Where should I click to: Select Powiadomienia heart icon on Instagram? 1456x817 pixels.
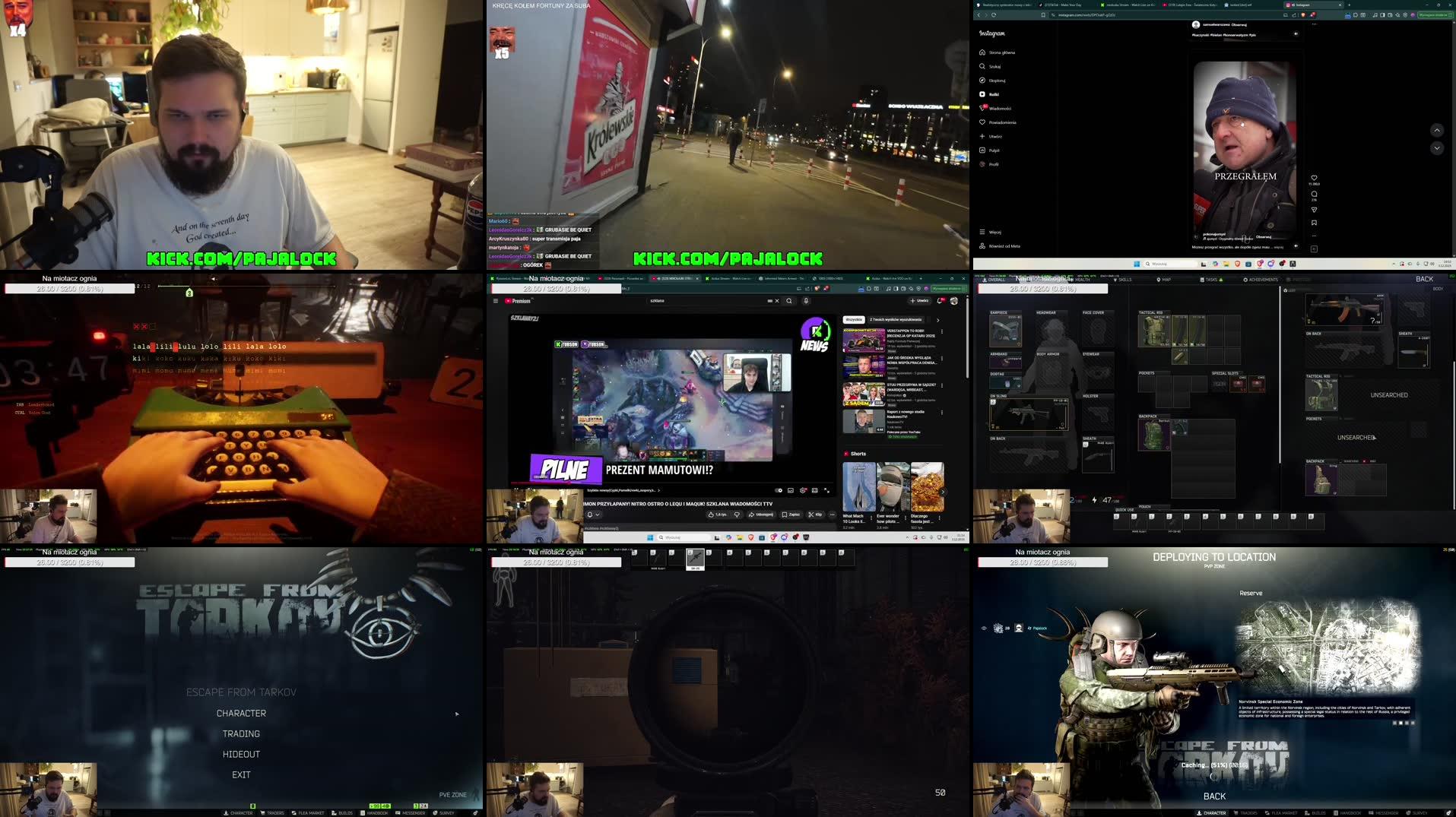pyautogui.click(x=982, y=122)
